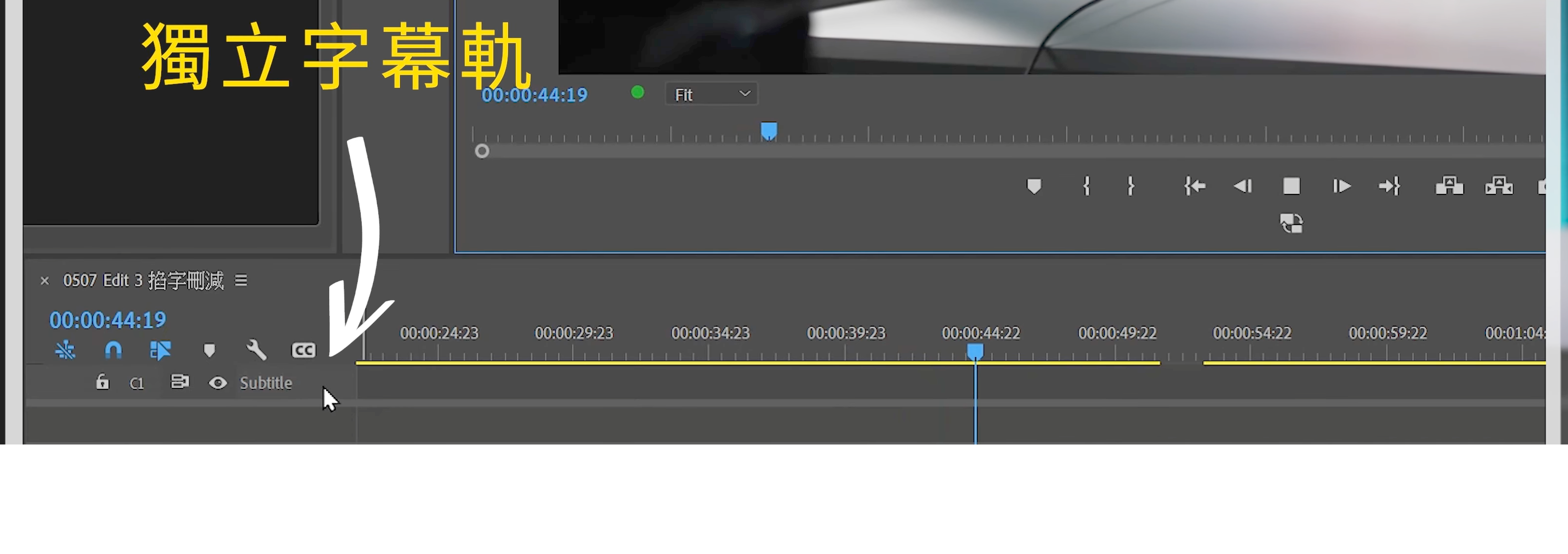Step back one frame
The width and height of the screenshot is (1568, 554).
pyautogui.click(x=1242, y=186)
